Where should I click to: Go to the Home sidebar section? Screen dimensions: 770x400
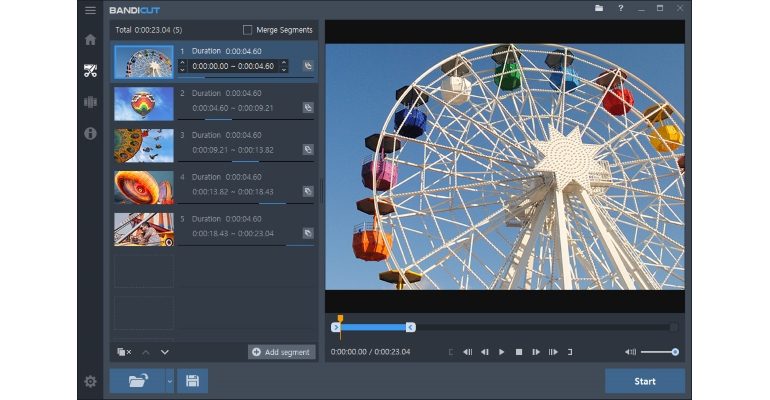tap(90, 40)
